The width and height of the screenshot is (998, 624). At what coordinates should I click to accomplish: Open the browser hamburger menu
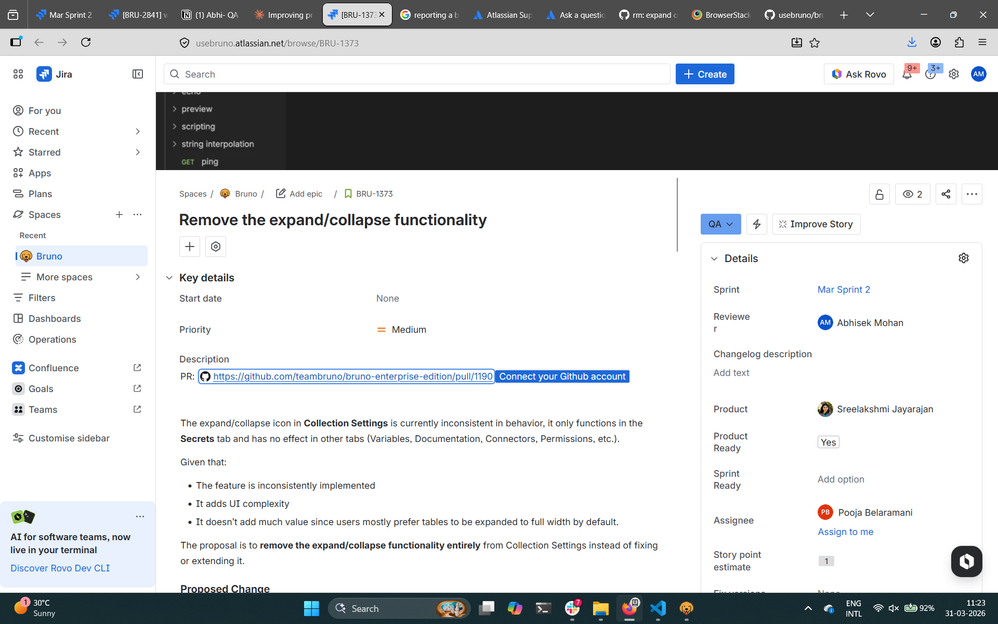[983, 43]
